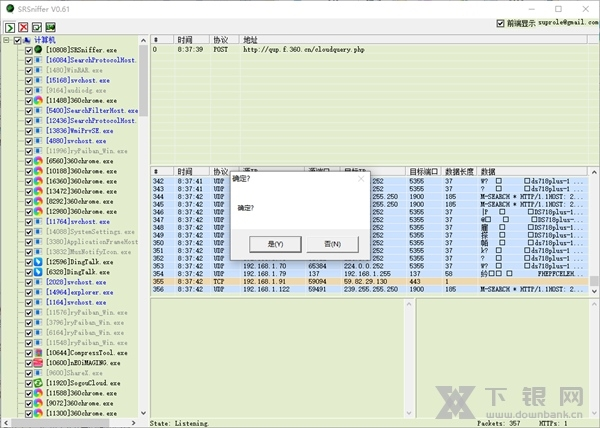Click the SogouCloud.exe process icon
This screenshot has height=428, width=600.
click(38, 383)
